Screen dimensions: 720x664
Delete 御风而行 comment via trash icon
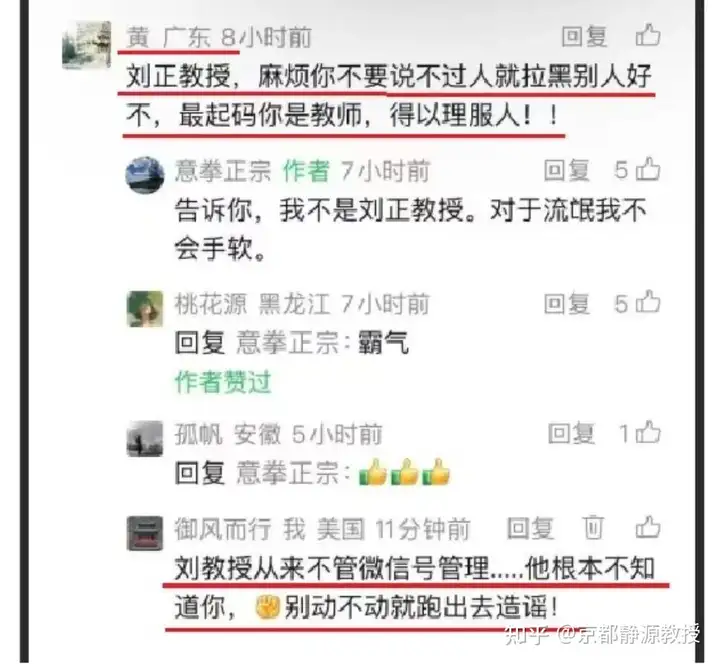[593, 528]
